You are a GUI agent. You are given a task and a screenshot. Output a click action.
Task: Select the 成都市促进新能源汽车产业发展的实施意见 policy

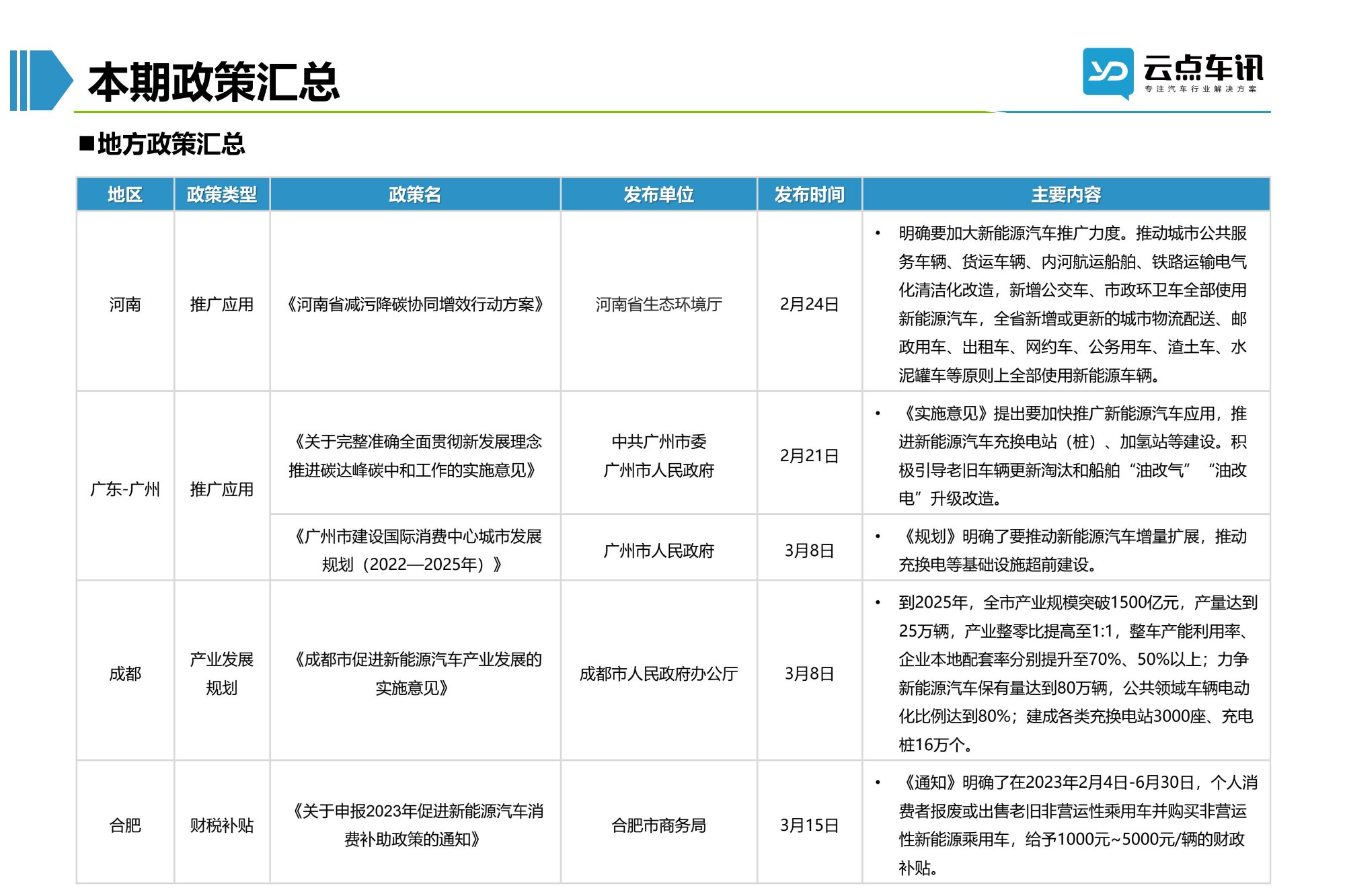(415, 674)
